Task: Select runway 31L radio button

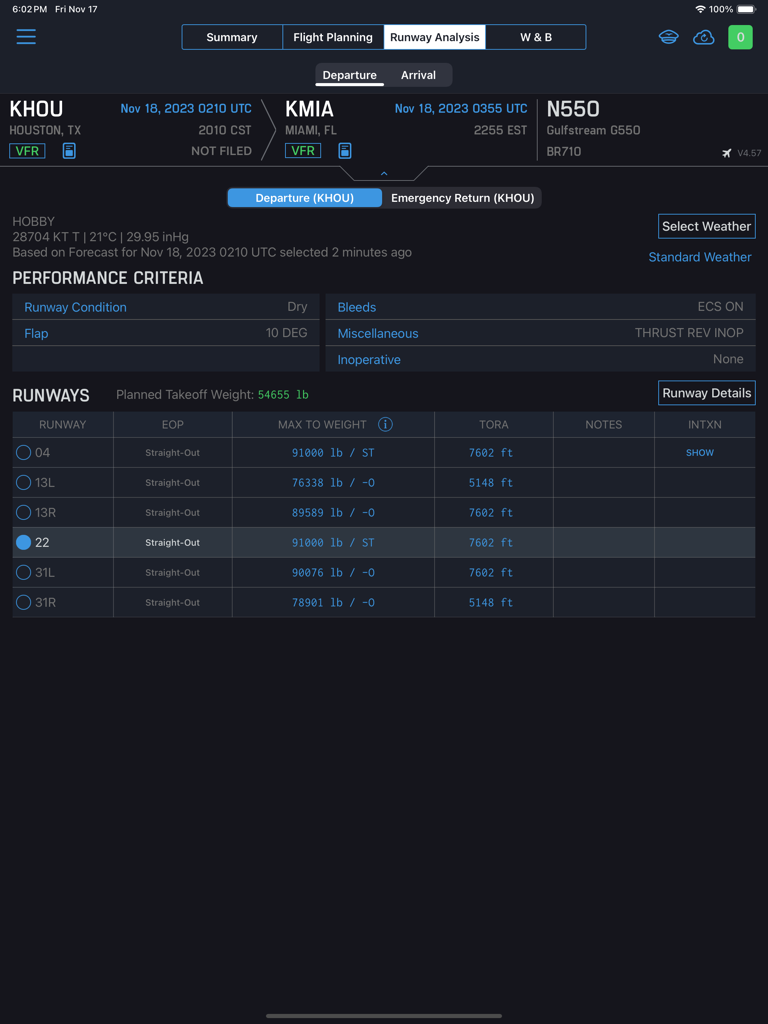Action: 24,573
